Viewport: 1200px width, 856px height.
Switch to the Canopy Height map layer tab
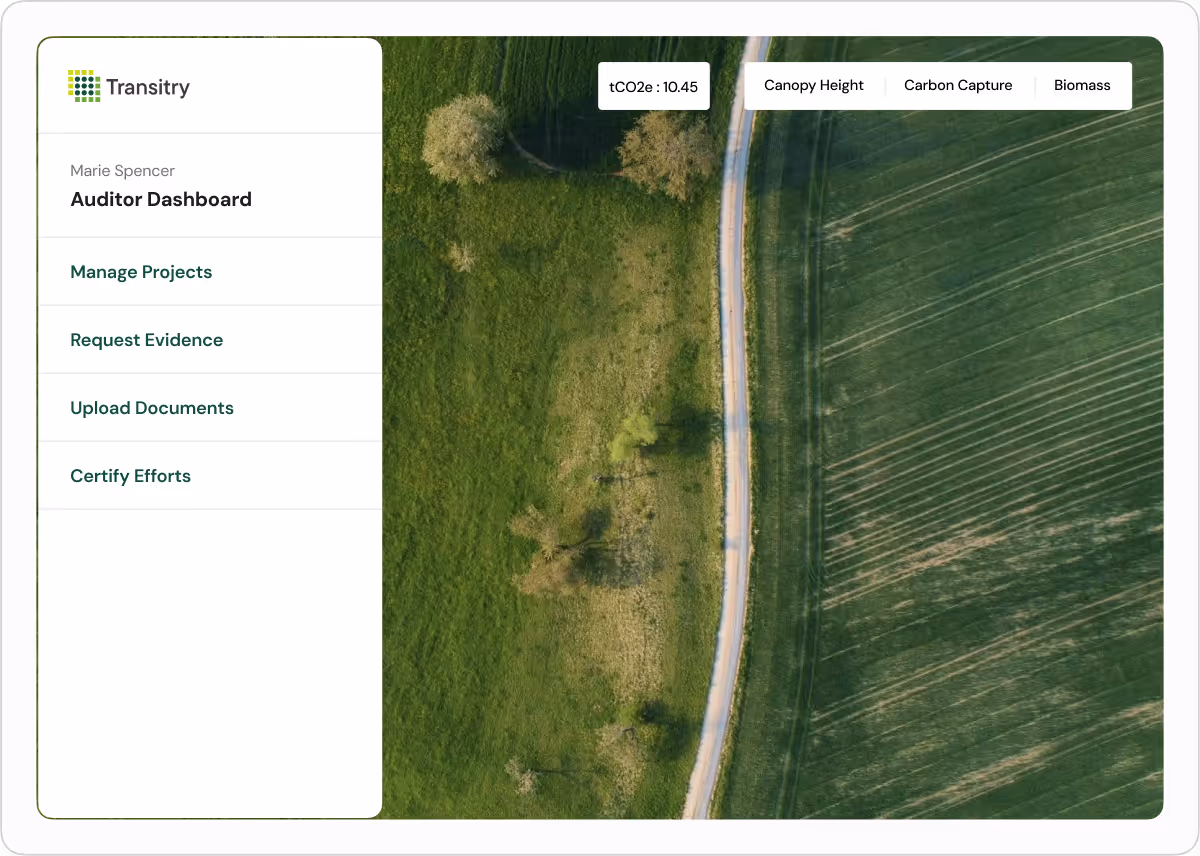click(813, 85)
